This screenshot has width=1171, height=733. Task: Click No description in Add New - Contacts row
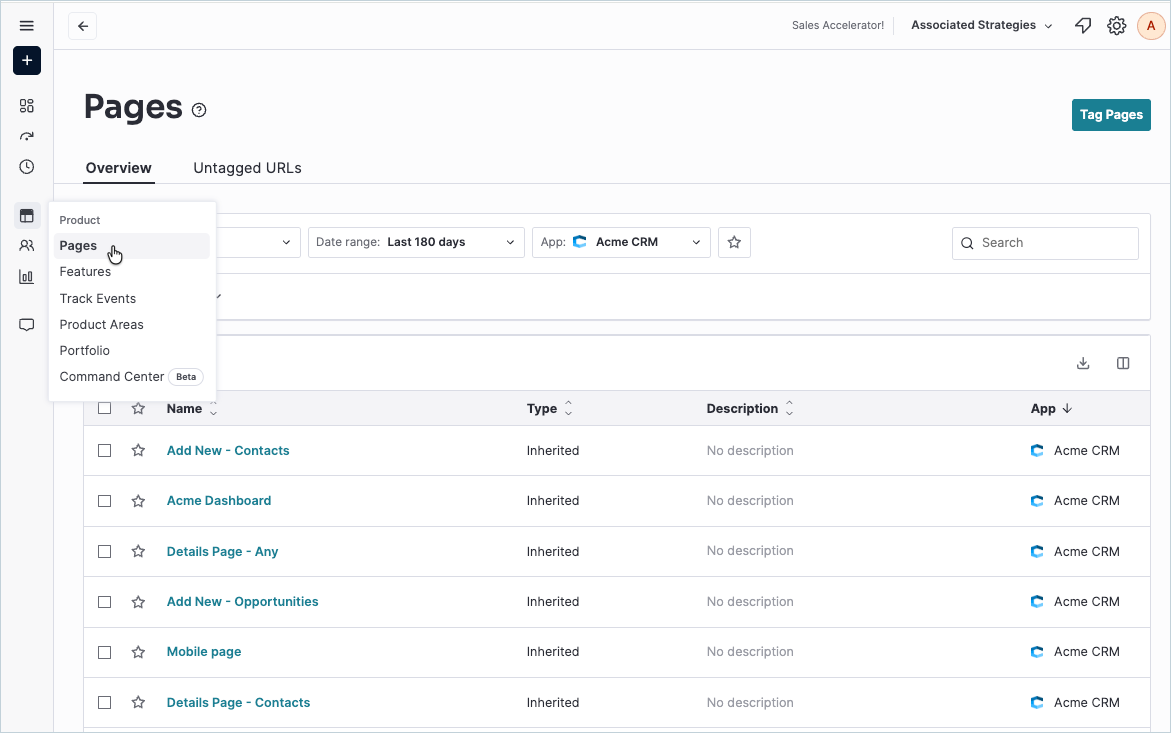pos(750,451)
